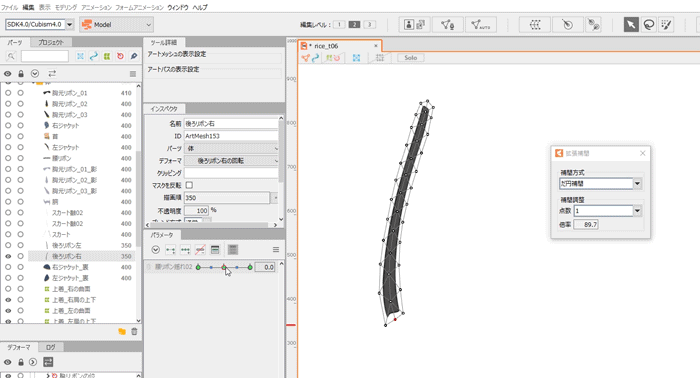Open the Parts panel hamburger menu
This screenshot has height=378, width=700.
click(133, 74)
